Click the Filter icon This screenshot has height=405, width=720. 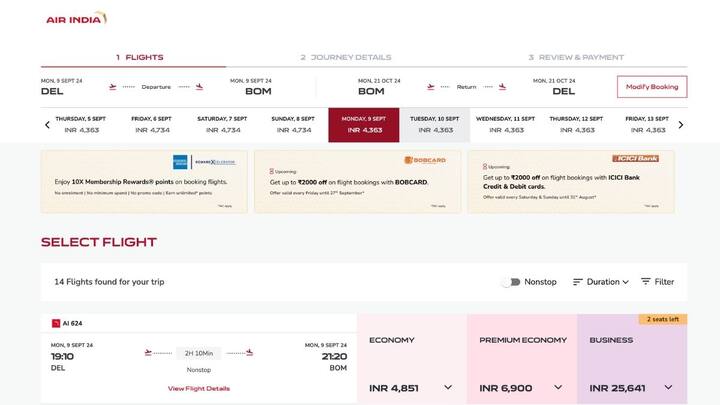pyautogui.click(x=646, y=282)
